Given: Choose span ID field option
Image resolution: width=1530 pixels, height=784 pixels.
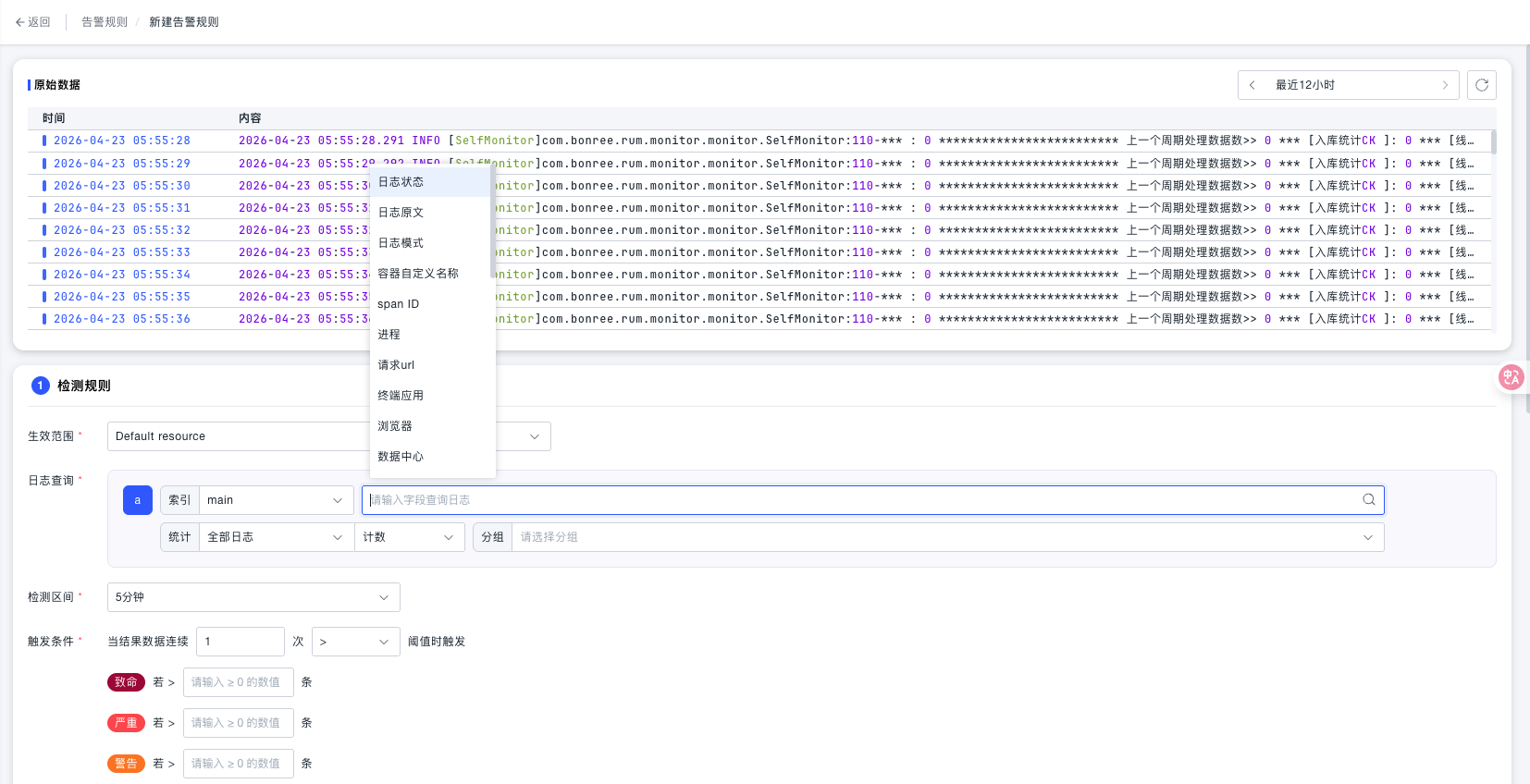Looking at the screenshot, I should (430, 304).
